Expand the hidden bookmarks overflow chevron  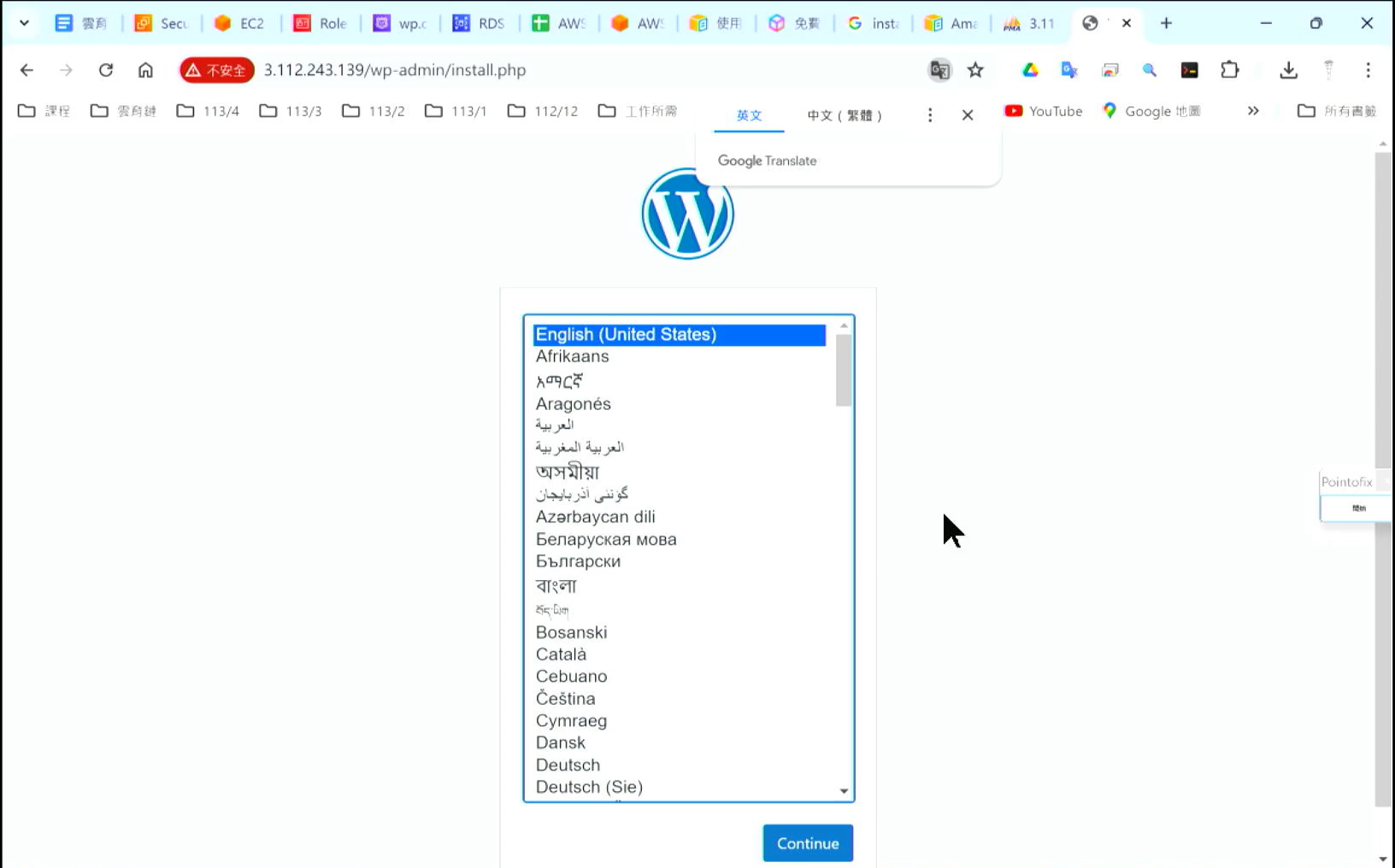1252,111
